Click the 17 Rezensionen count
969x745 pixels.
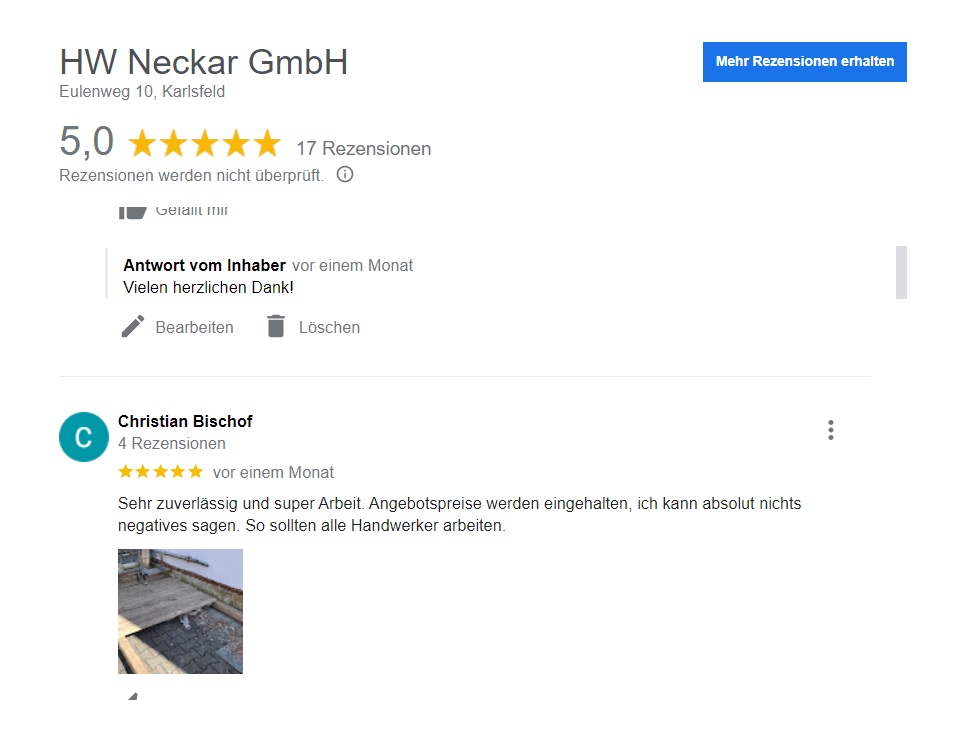(363, 149)
